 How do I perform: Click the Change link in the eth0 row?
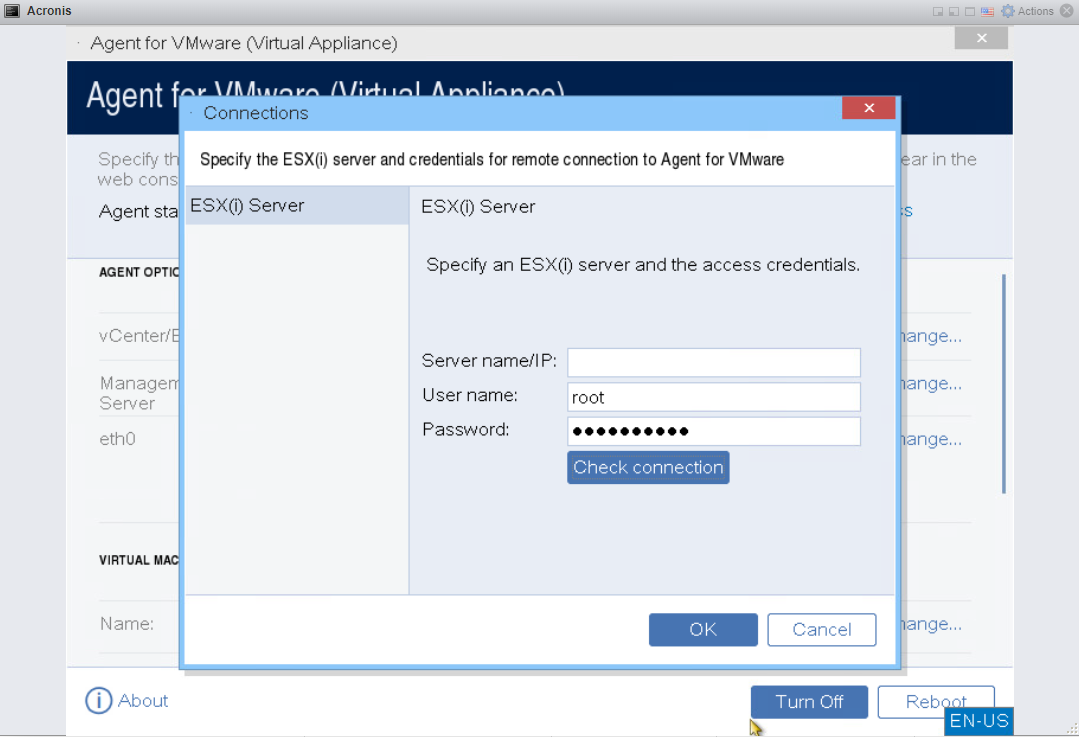(931, 439)
